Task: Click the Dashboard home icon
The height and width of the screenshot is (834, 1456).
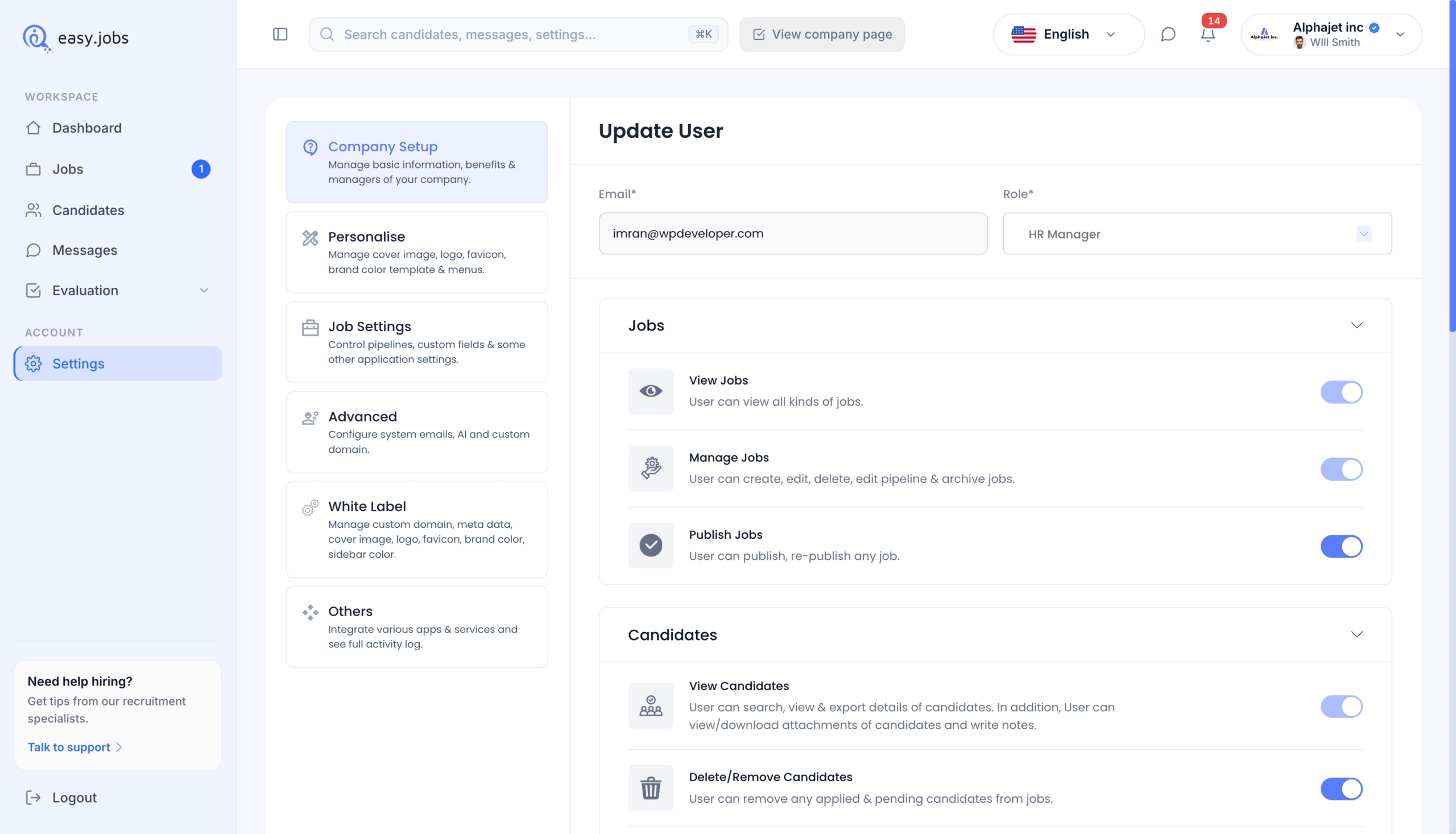Action: coord(33,128)
